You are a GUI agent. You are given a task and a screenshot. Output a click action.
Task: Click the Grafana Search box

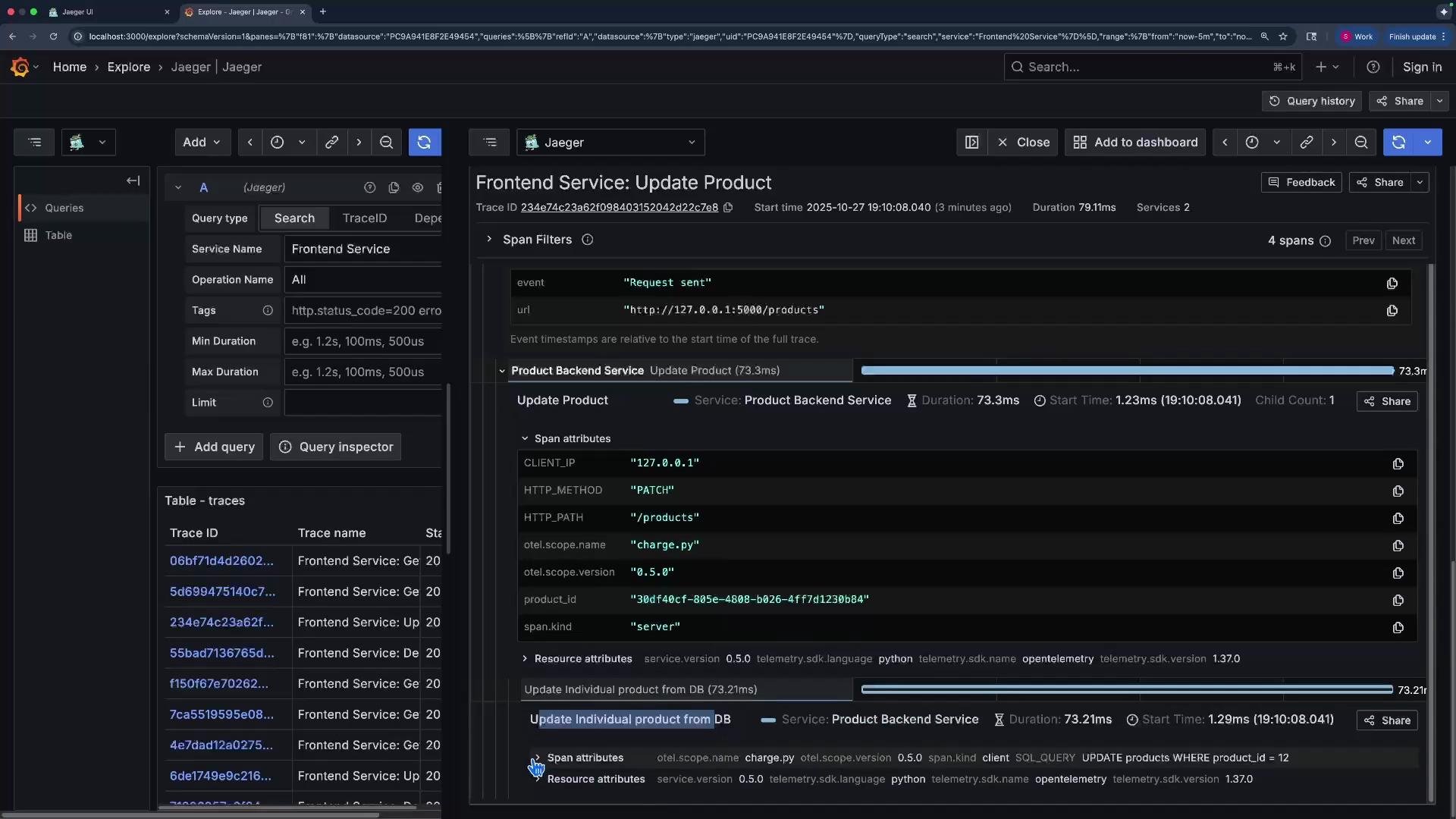point(1153,67)
